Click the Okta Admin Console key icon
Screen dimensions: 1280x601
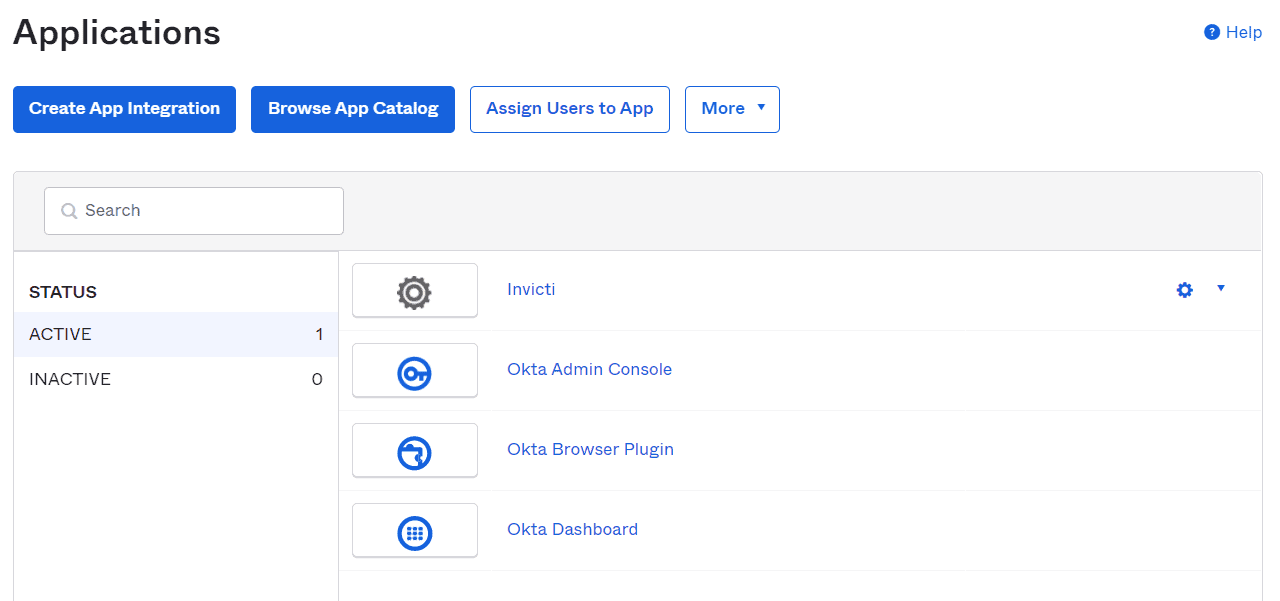[x=414, y=374]
